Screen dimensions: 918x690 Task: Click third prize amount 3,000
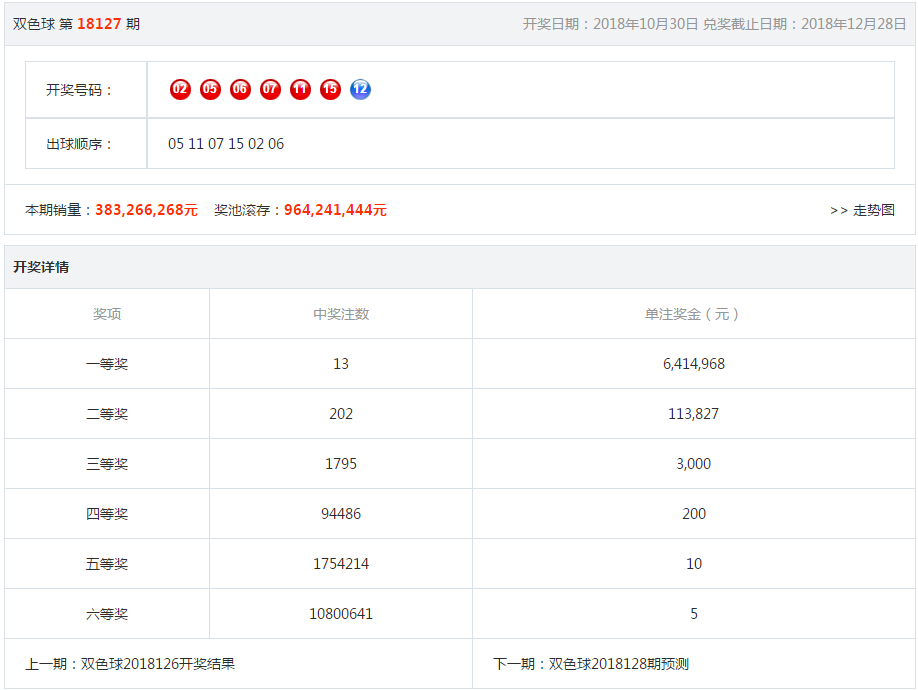point(694,464)
